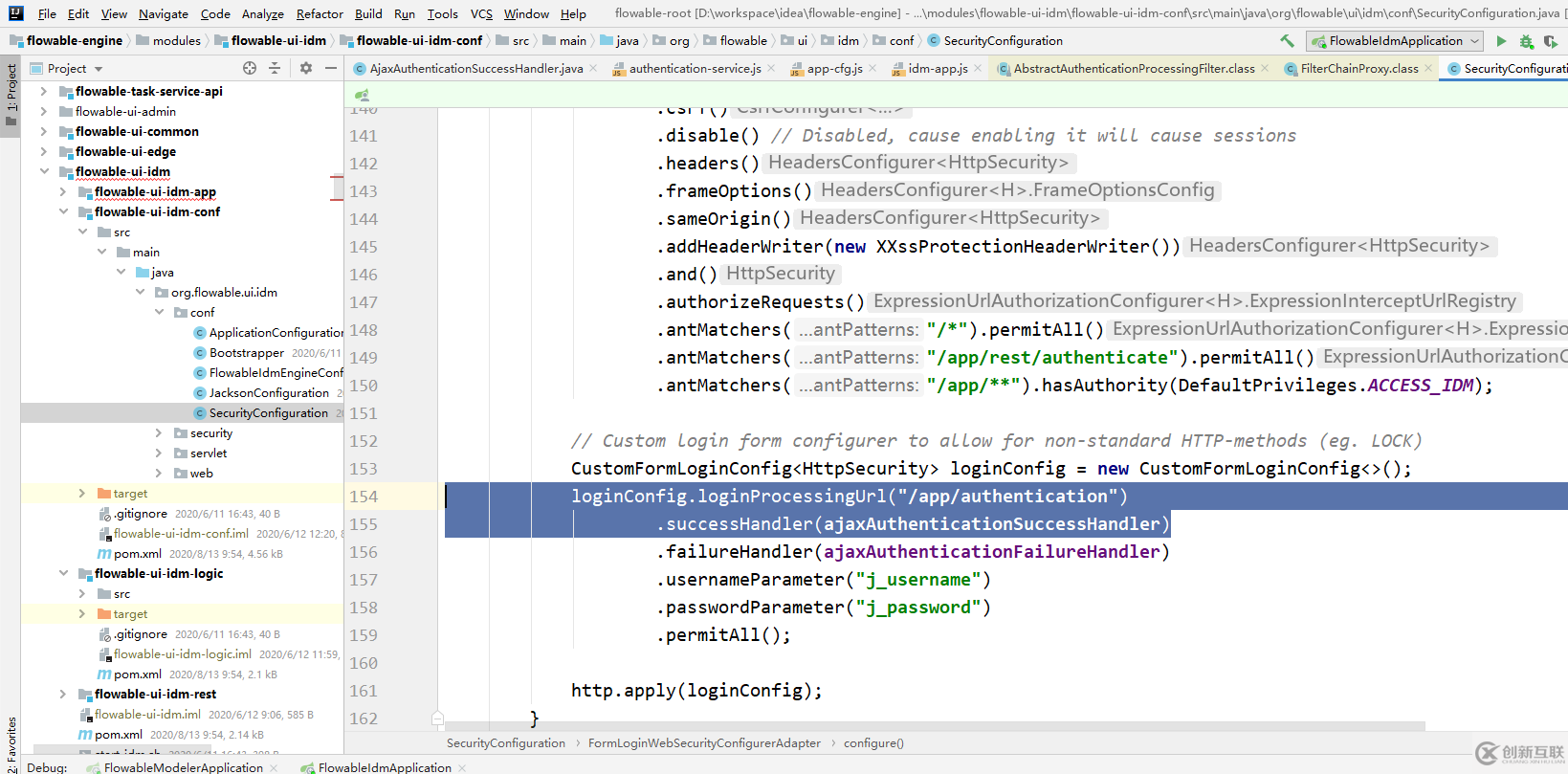Click the modules breadcrumb in navigation bar
This screenshot has height=774, width=1568.
177,41
